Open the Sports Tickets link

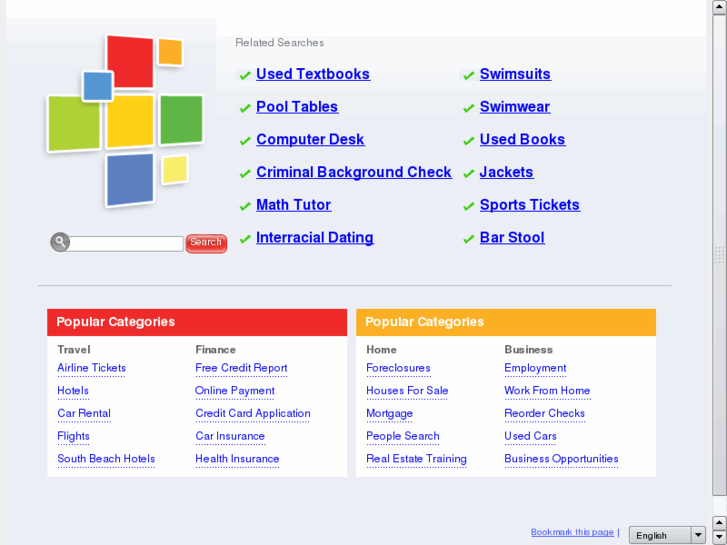pos(529,205)
